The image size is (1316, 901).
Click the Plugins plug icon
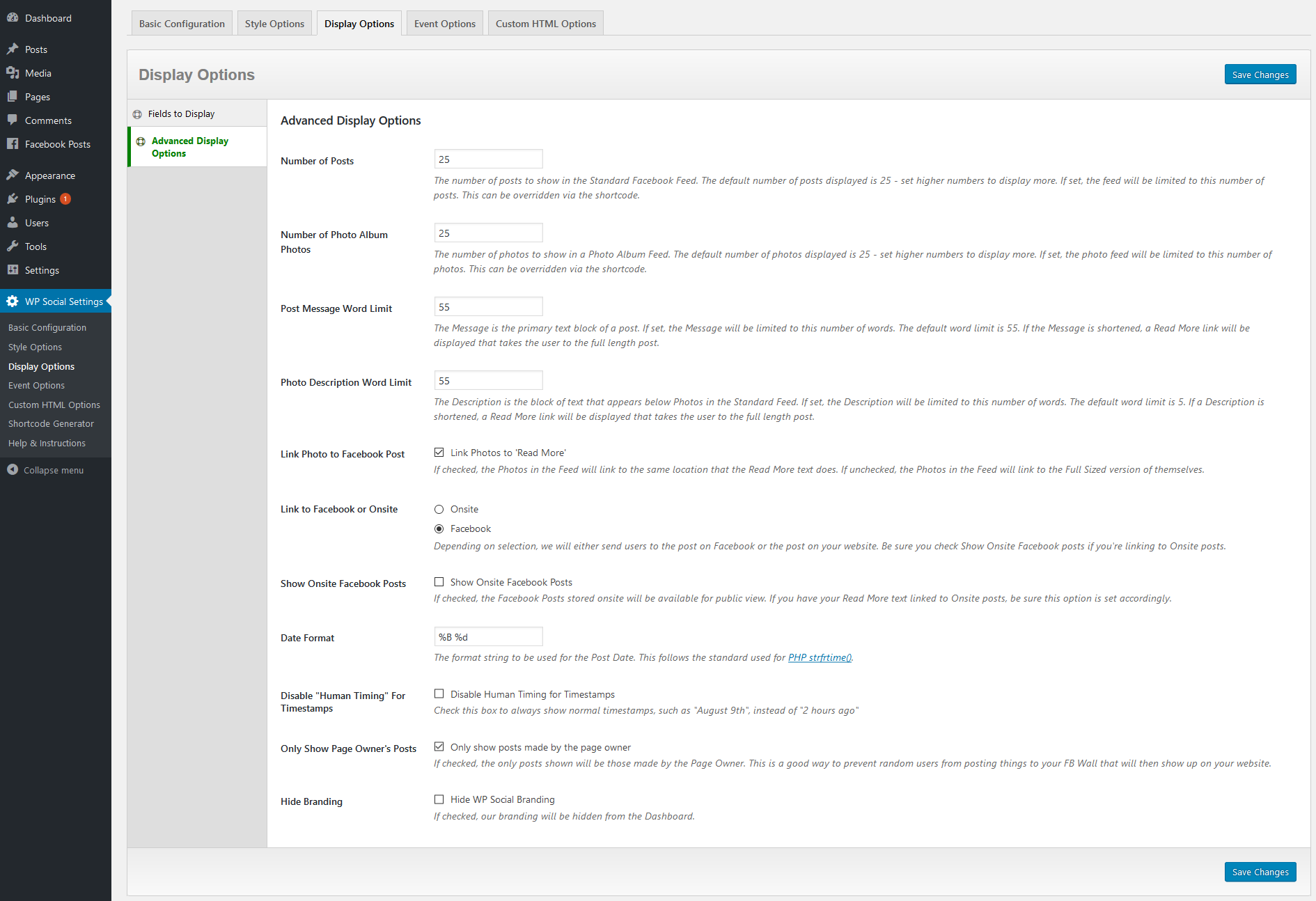tap(13, 199)
